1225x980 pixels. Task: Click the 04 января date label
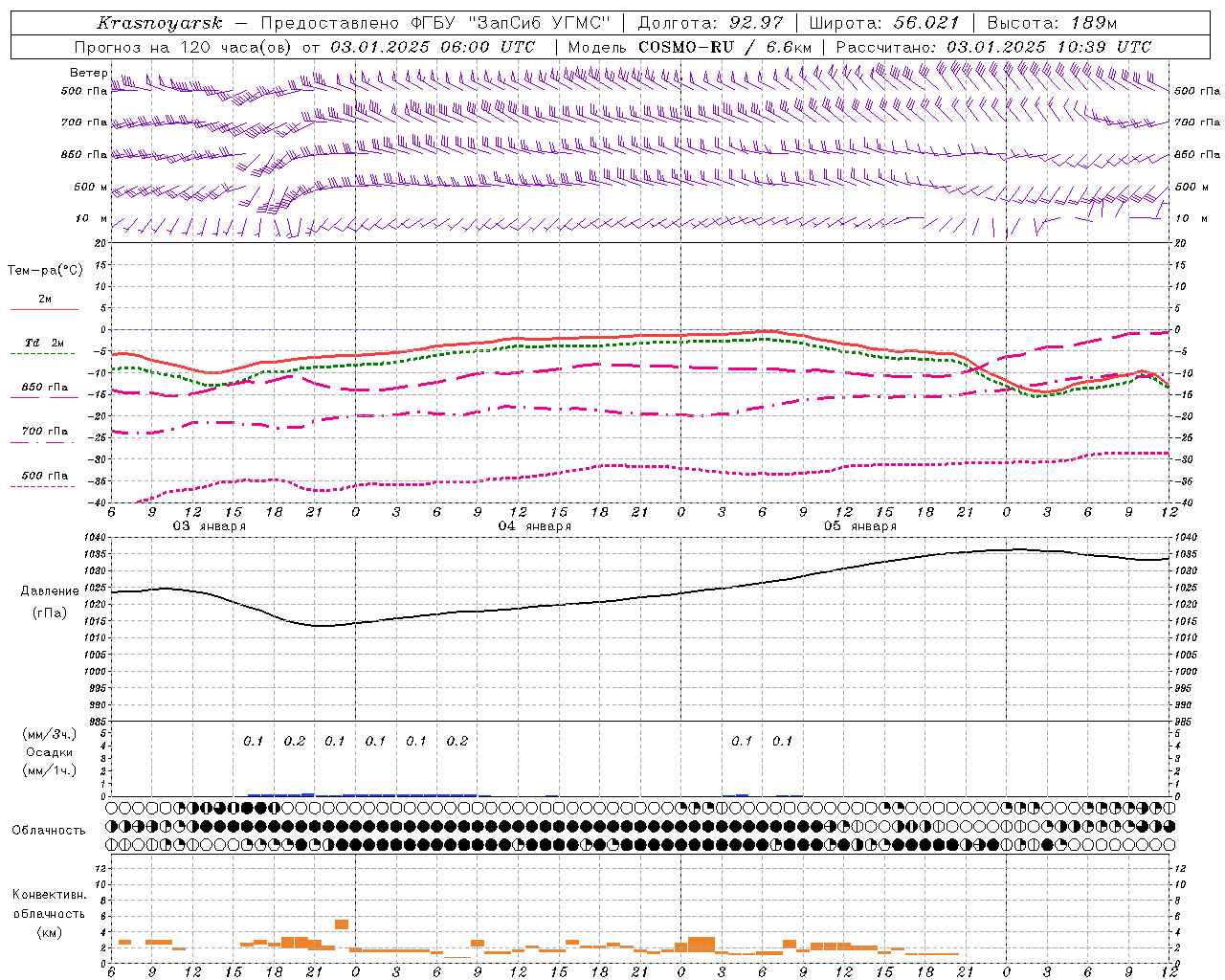pyautogui.click(x=535, y=526)
